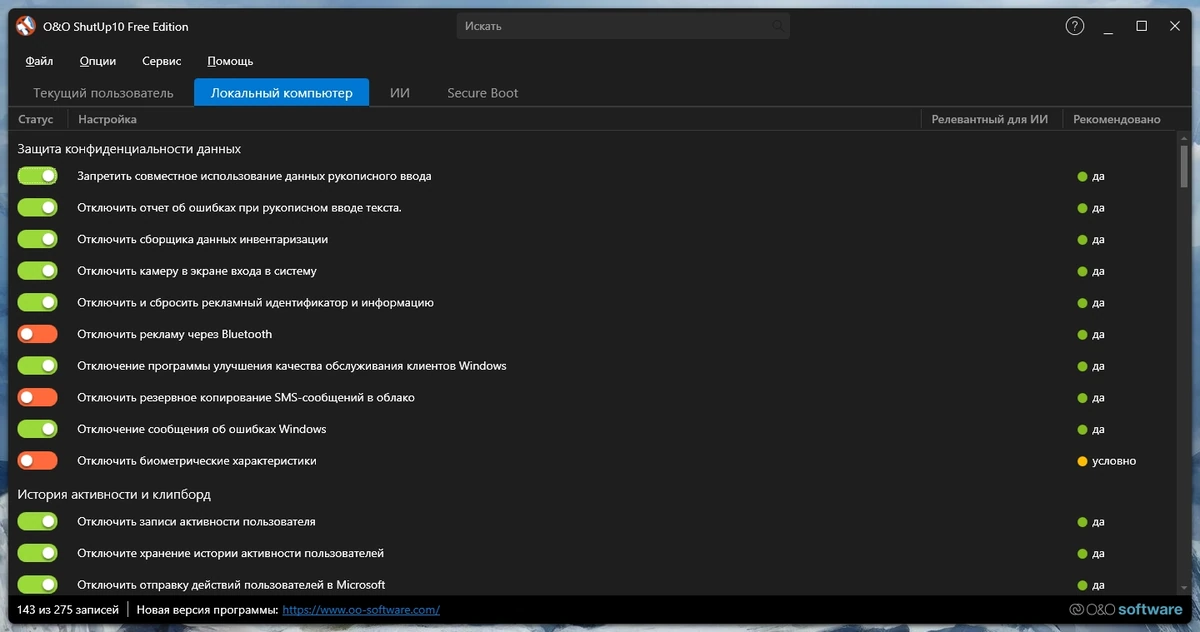Click 'Новая версия программы:' status text
The height and width of the screenshot is (632, 1200).
[x=207, y=609]
